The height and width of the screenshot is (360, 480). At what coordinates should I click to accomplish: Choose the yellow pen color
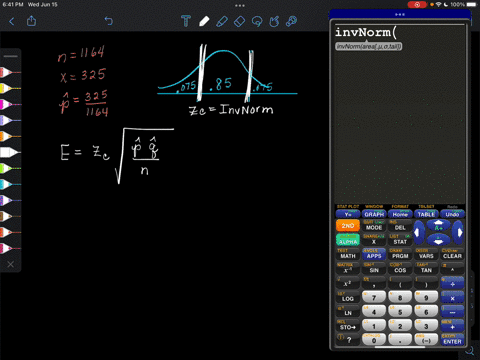tap(10, 88)
